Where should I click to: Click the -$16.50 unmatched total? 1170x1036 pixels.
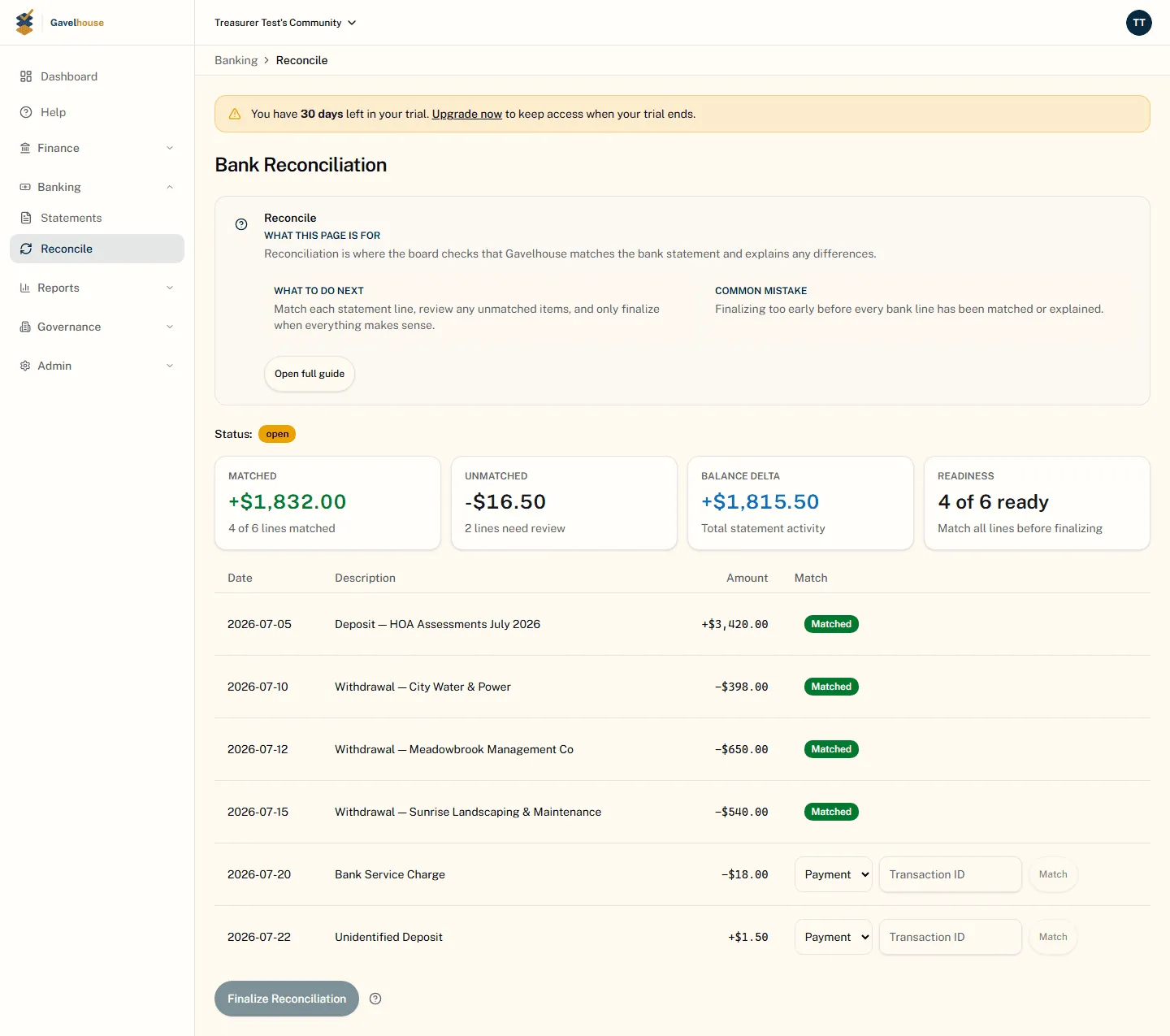pos(505,502)
